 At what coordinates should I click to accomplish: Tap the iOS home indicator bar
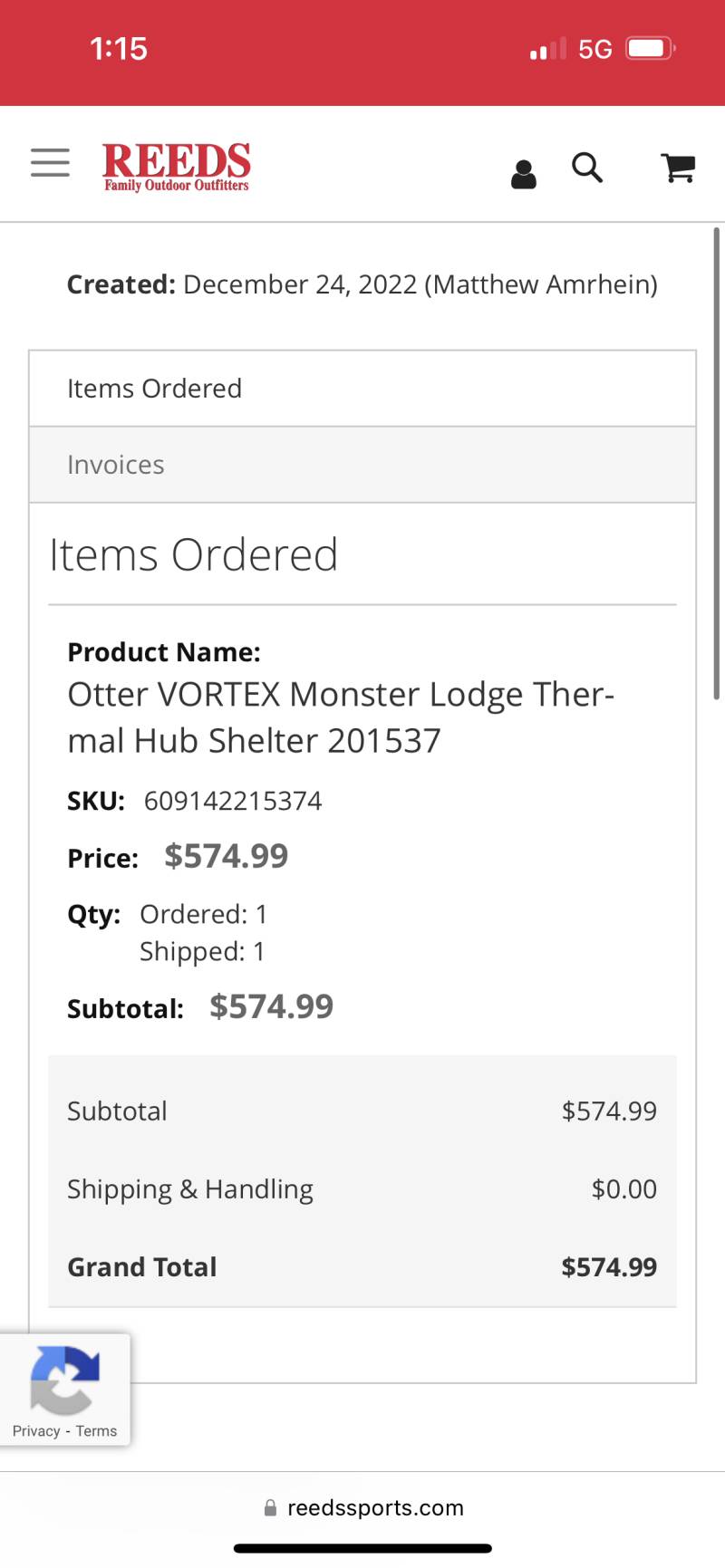tap(362, 1548)
